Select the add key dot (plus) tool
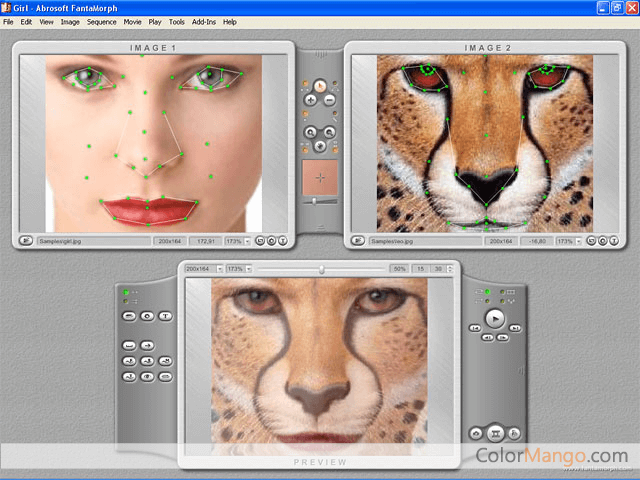The image size is (640, 480). (311, 100)
